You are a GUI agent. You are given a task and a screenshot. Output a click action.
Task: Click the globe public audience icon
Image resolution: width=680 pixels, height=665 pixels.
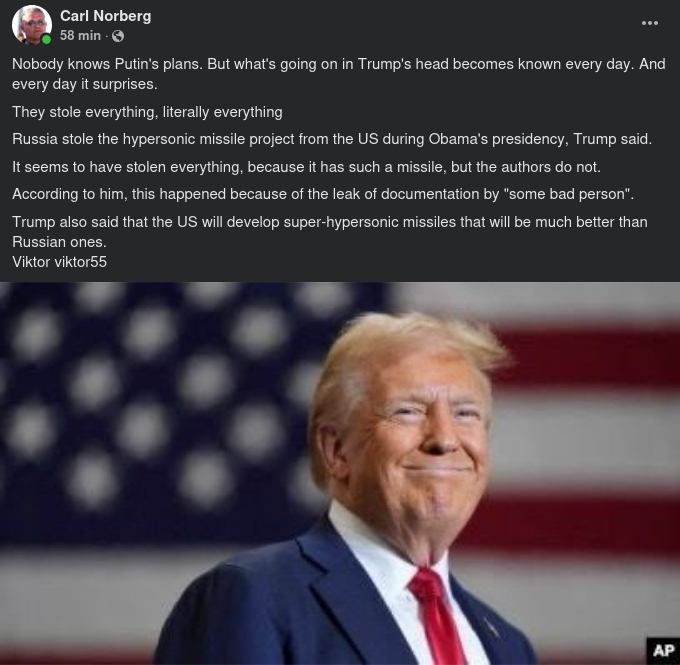(118, 36)
